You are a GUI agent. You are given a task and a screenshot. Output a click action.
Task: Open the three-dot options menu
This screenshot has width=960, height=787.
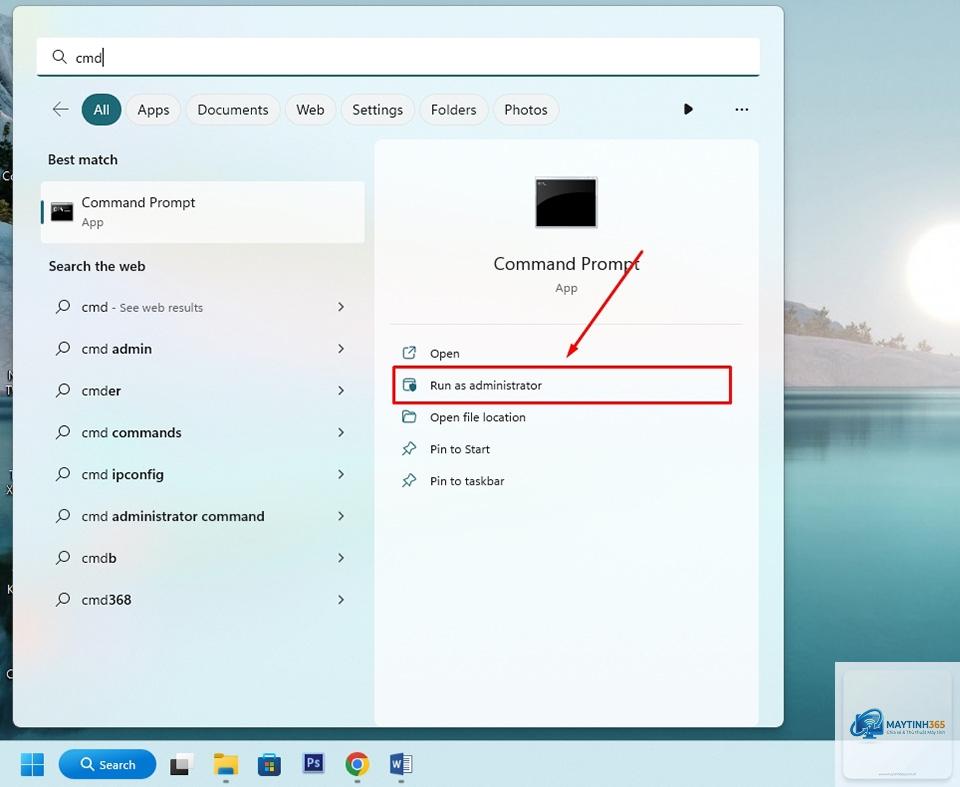point(741,109)
